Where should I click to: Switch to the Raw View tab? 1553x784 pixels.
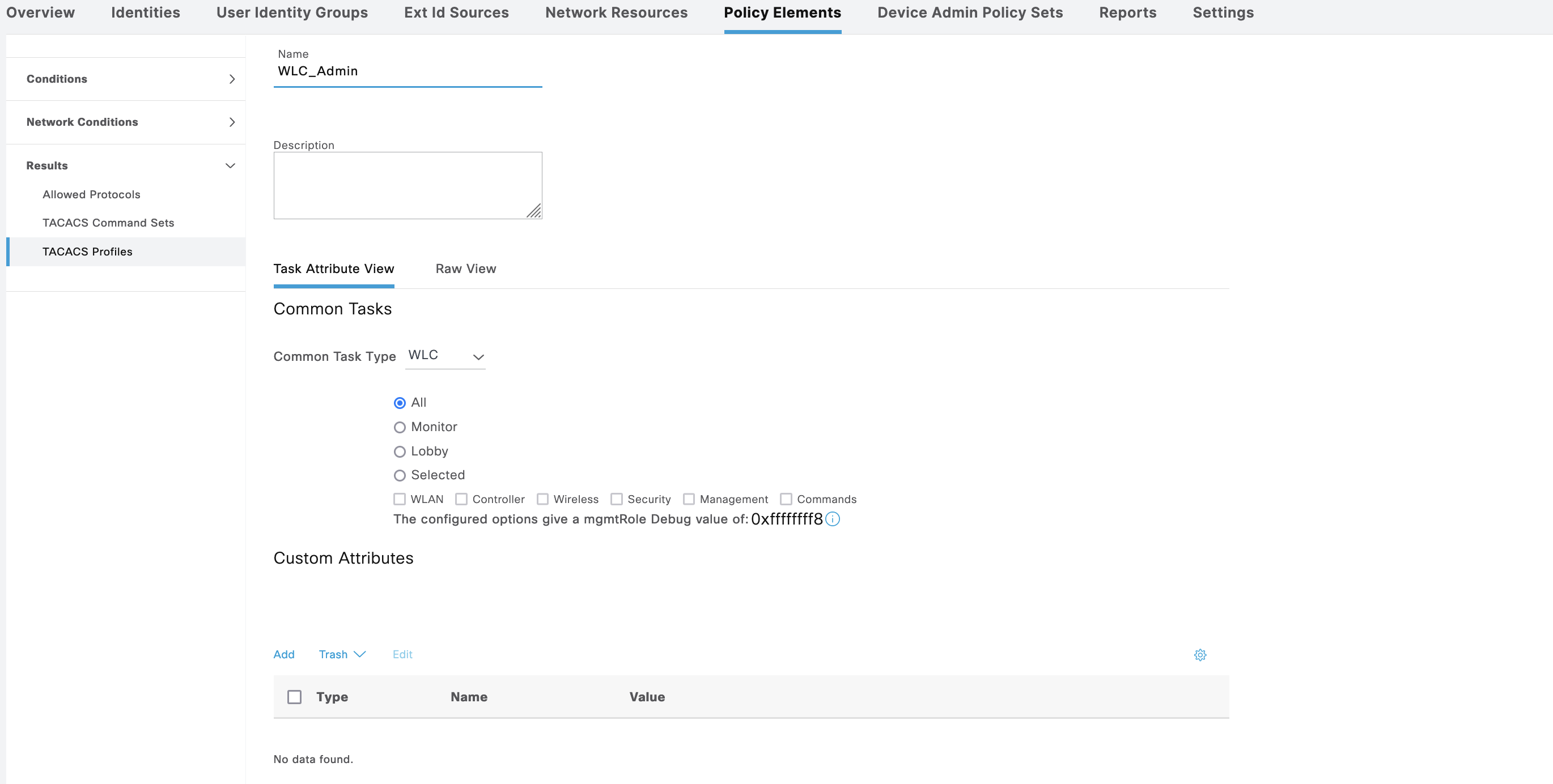(465, 269)
